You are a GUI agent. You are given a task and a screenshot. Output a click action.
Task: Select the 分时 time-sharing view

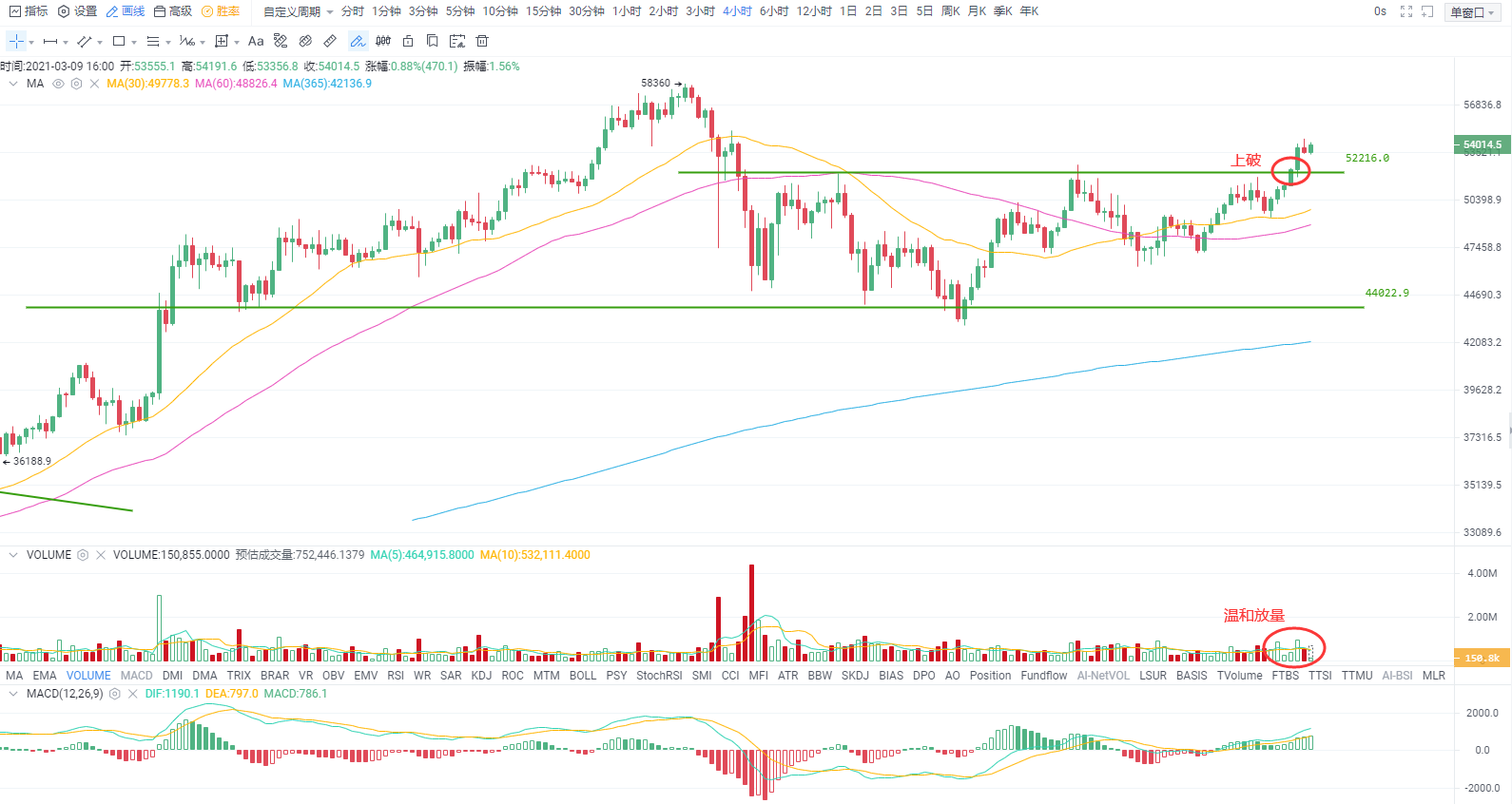(x=353, y=11)
